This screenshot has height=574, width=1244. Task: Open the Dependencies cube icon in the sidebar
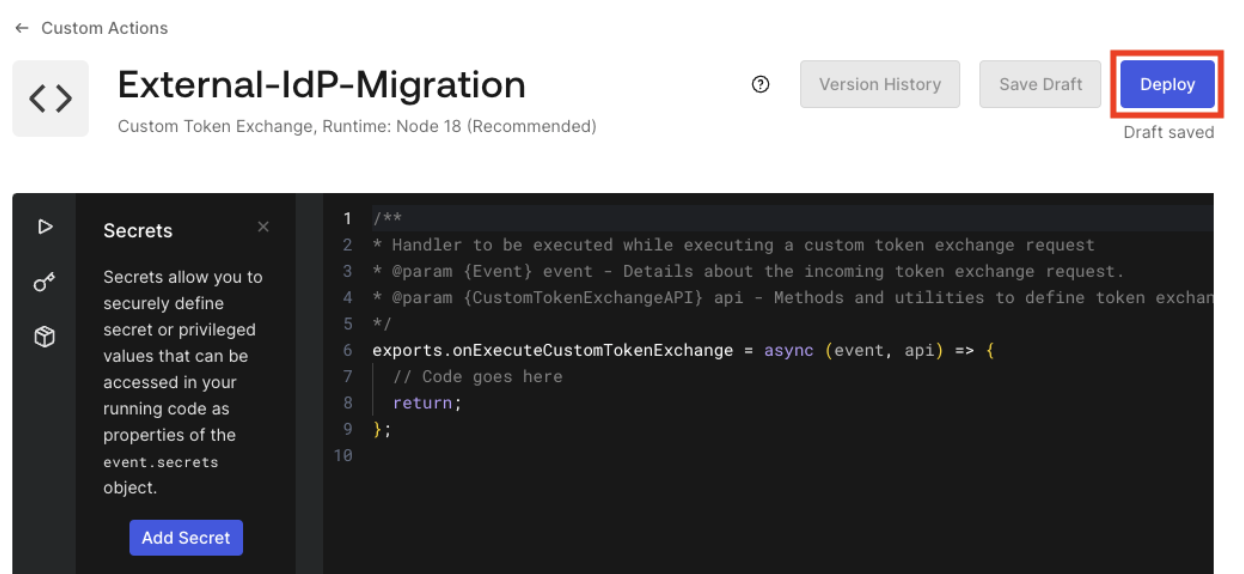point(44,338)
